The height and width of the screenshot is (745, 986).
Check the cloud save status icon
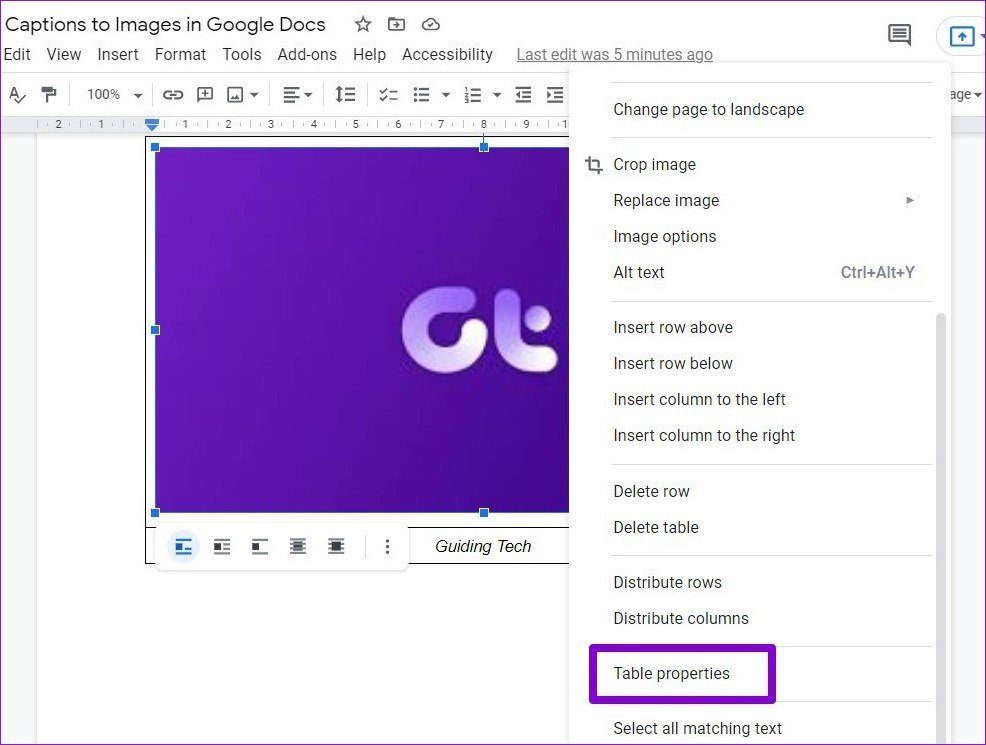[430, 24]
